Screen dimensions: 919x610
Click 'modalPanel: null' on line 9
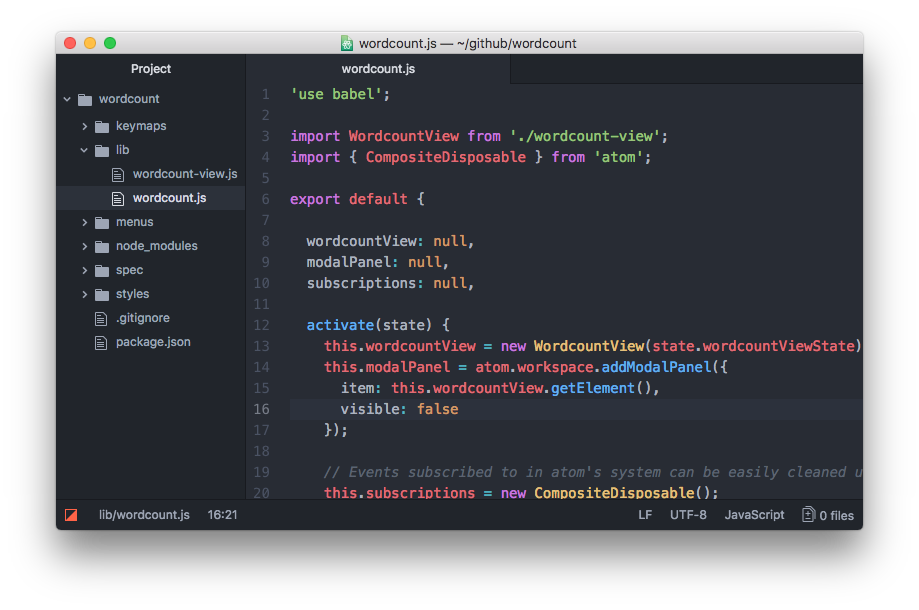coord(374,263)
